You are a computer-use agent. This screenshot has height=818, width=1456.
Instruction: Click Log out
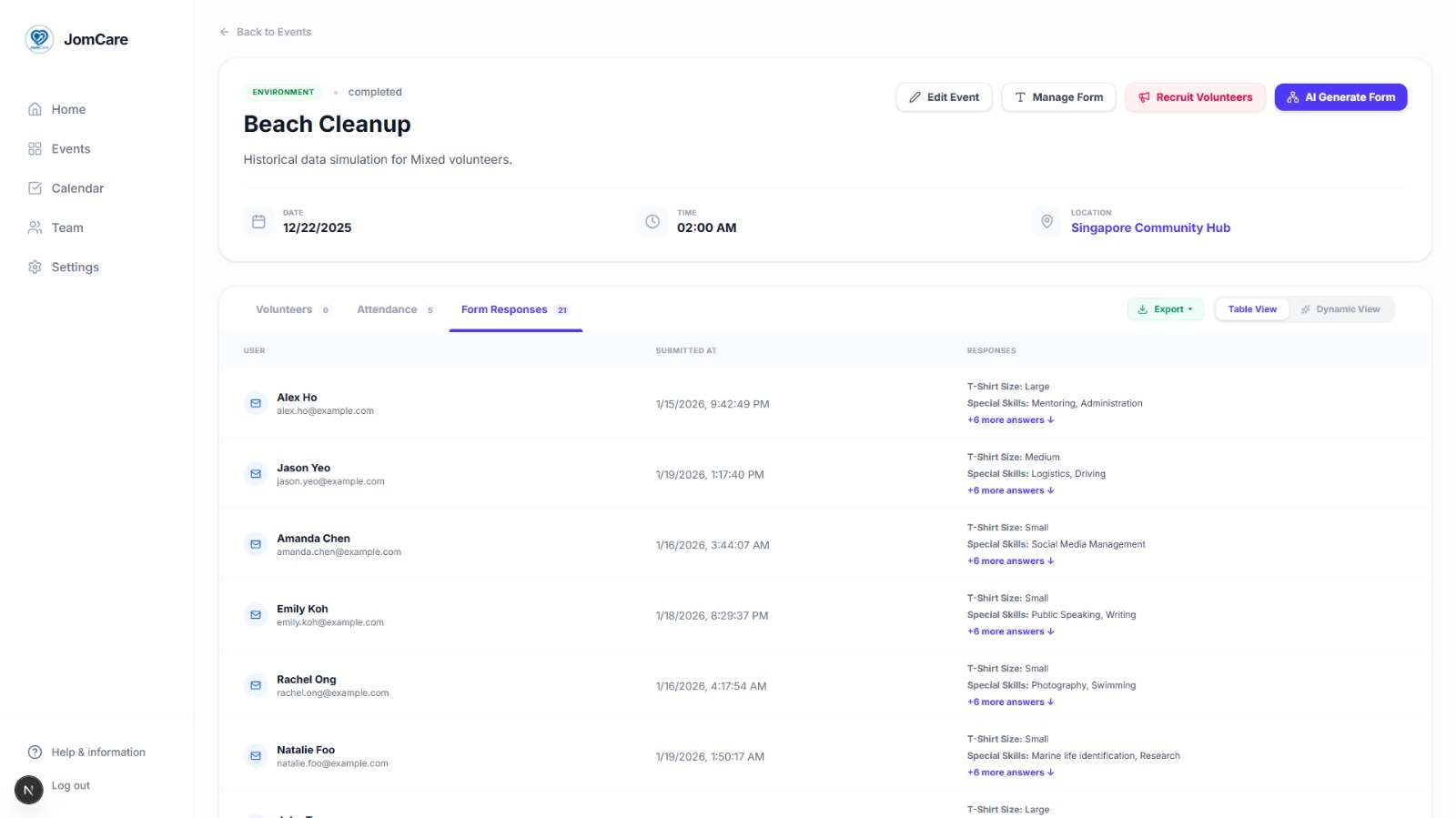(x=71, y=786)
